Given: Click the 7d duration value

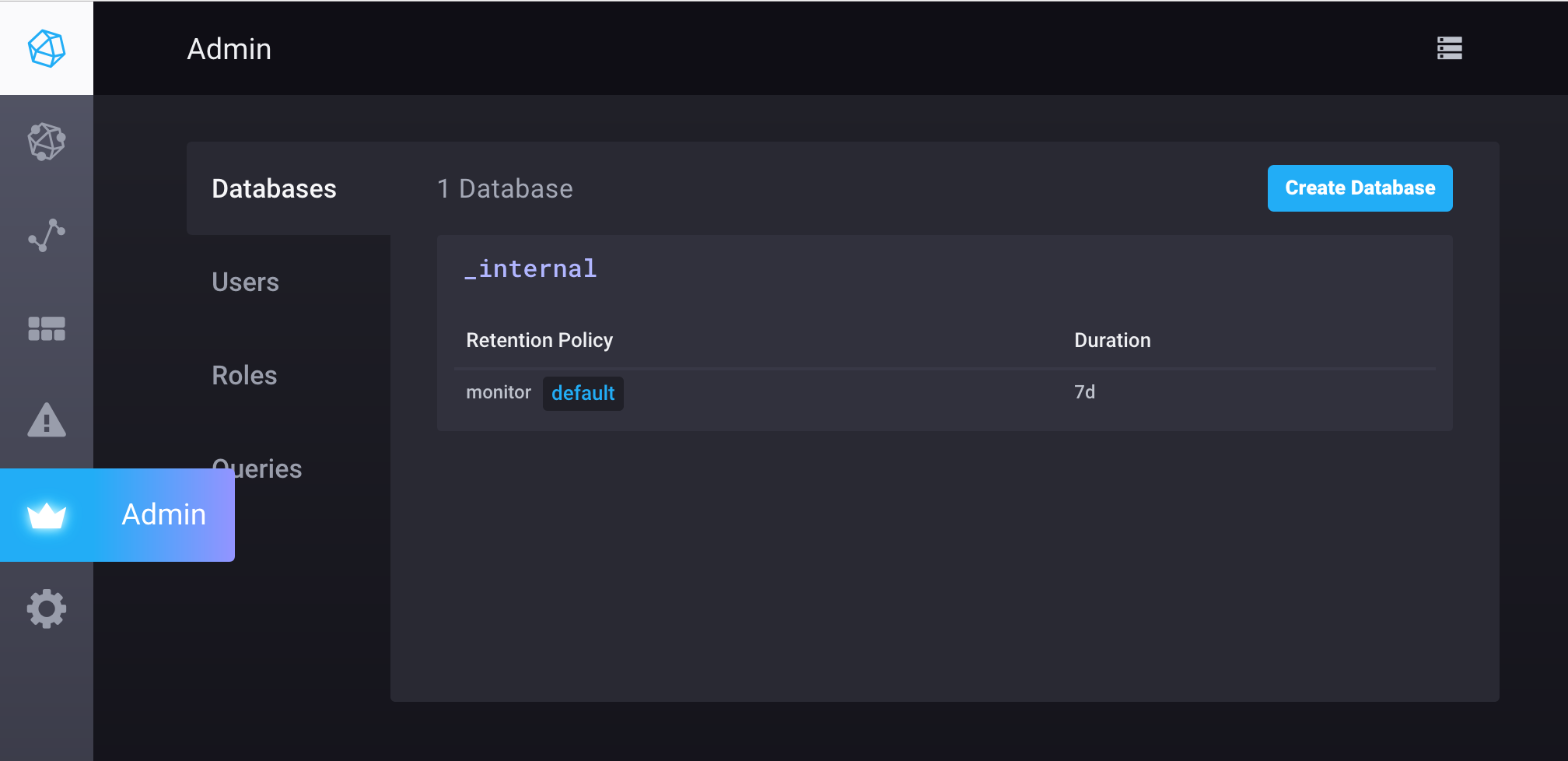Looking at the screenshot, I should coord(1085,392).
